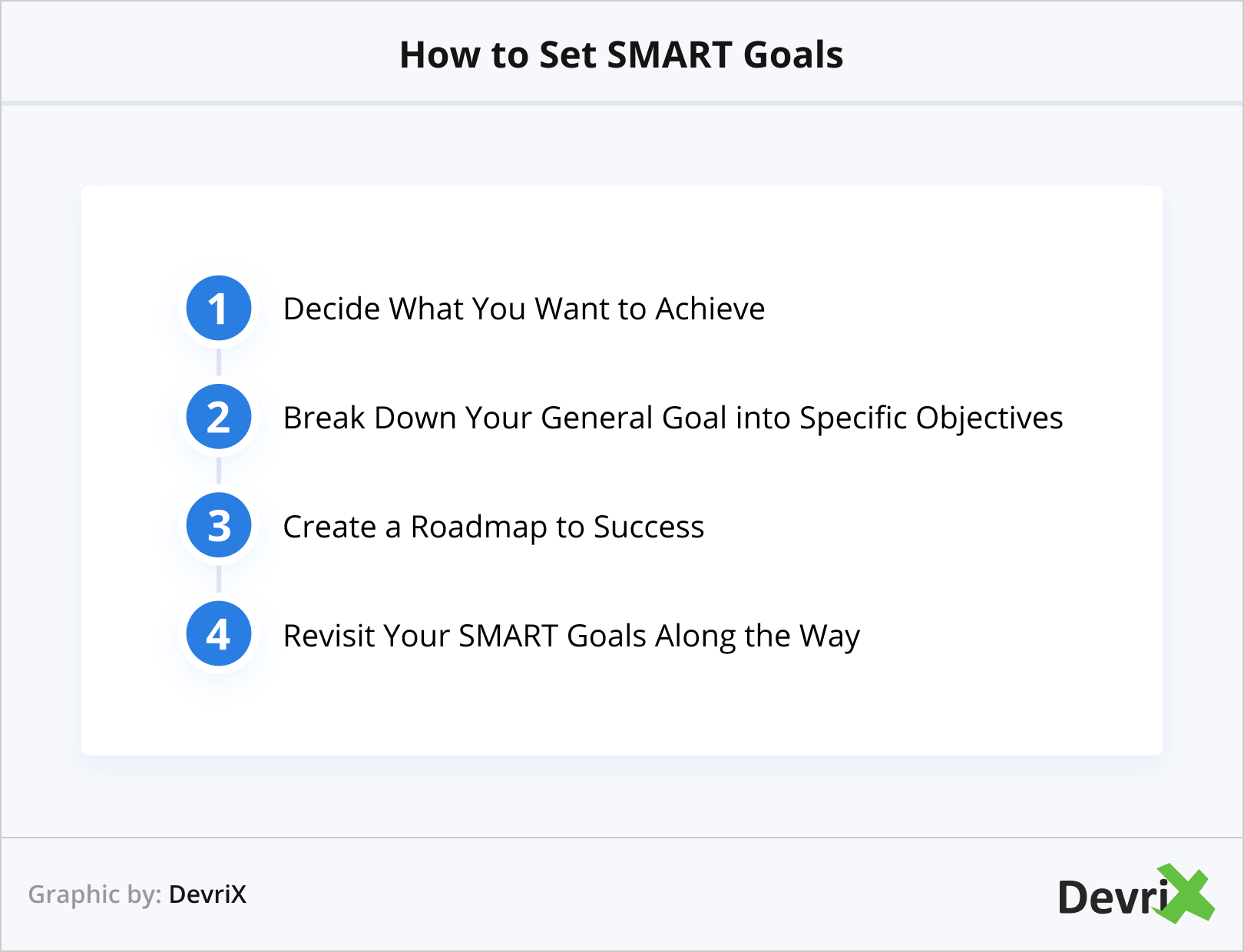Select the blue number 4 circle
This screenshot has width=1244, height=952.
(219, 635)
